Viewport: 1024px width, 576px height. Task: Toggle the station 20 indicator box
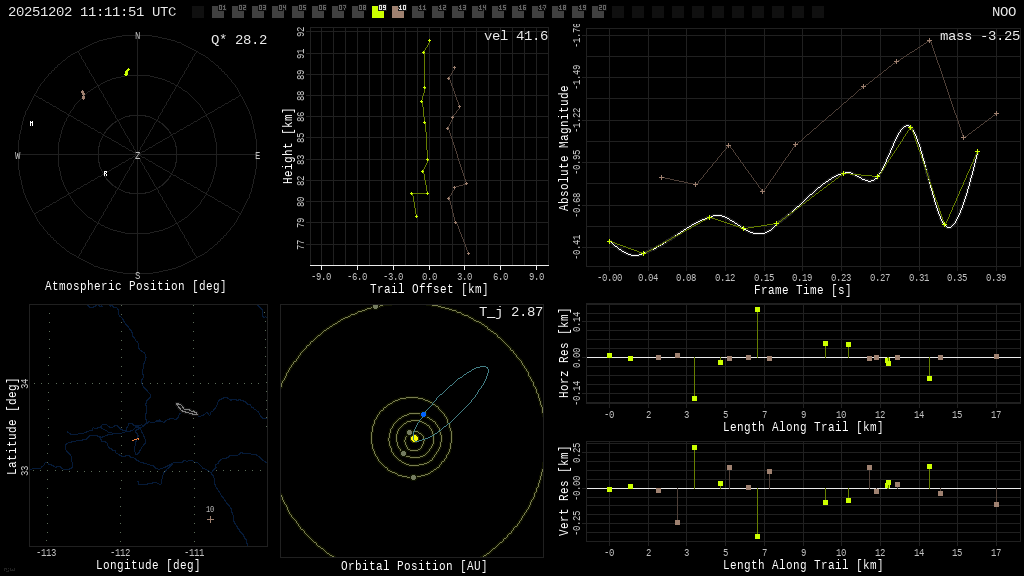pyautogui.click(x=598, y=12)
